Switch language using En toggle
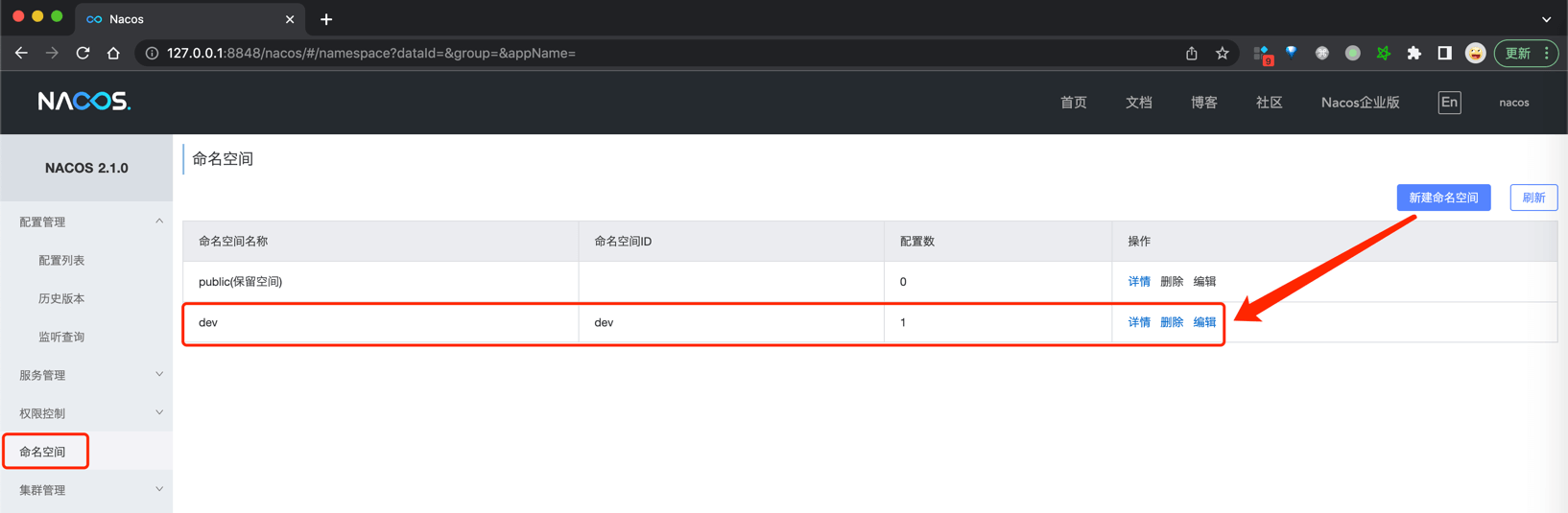This screenshot has height=513, width=1568. pyautogui.click(x=1449, y=103)
